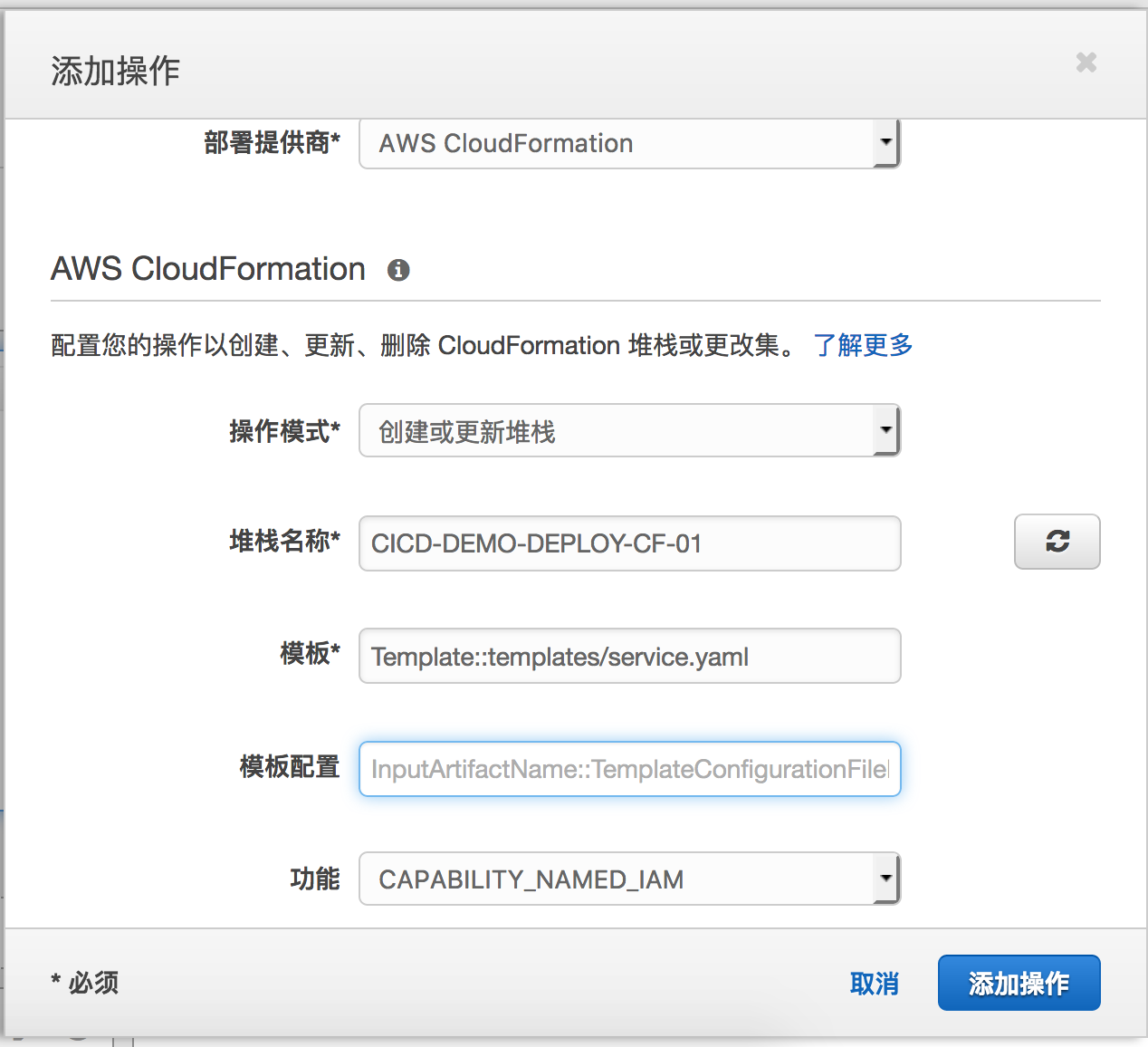Focus the 堆栈名称 field containing CICD-DEMO-DEPLOY-CF-01
Viewport: 1148px width, 1047px height.
[629, 543]
